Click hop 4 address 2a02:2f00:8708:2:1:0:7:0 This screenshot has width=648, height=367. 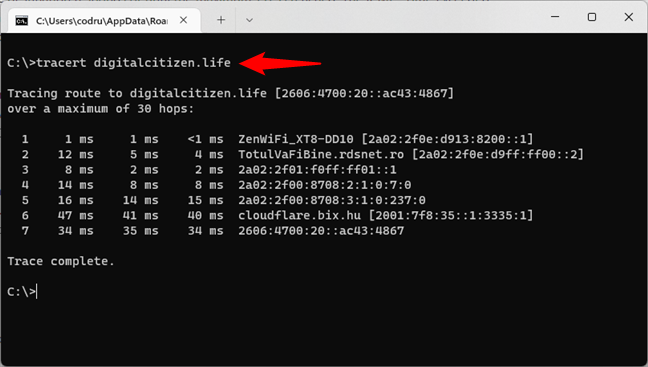[324, 185]
